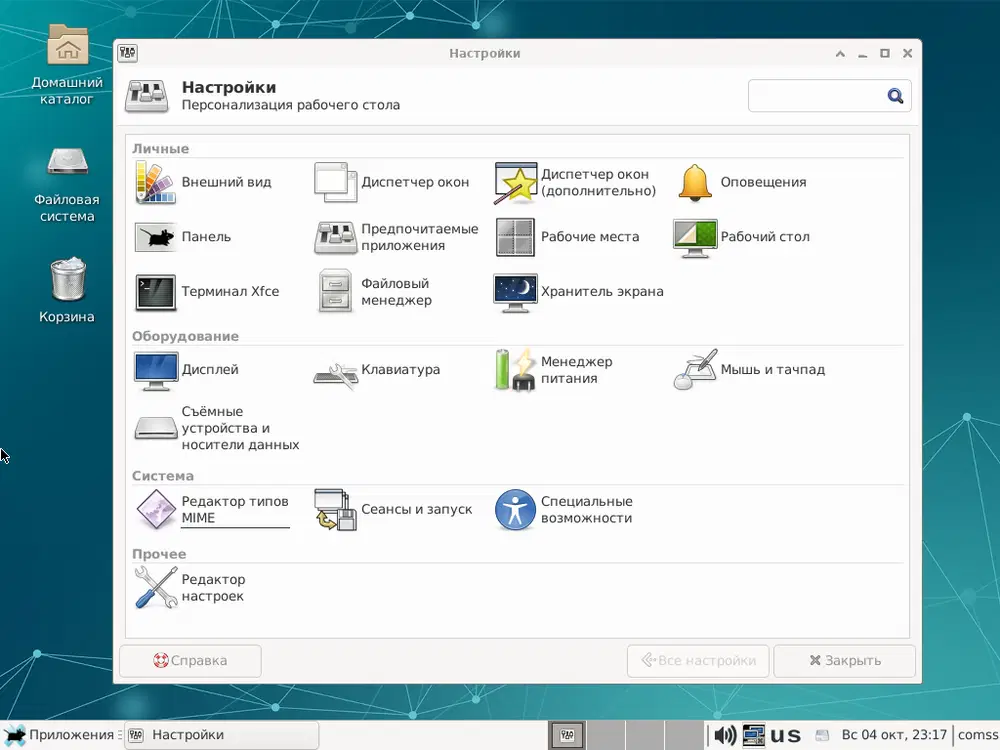Open Редактор настроек tools icon
Screen dimensions: 1000x750
(155, 587)
